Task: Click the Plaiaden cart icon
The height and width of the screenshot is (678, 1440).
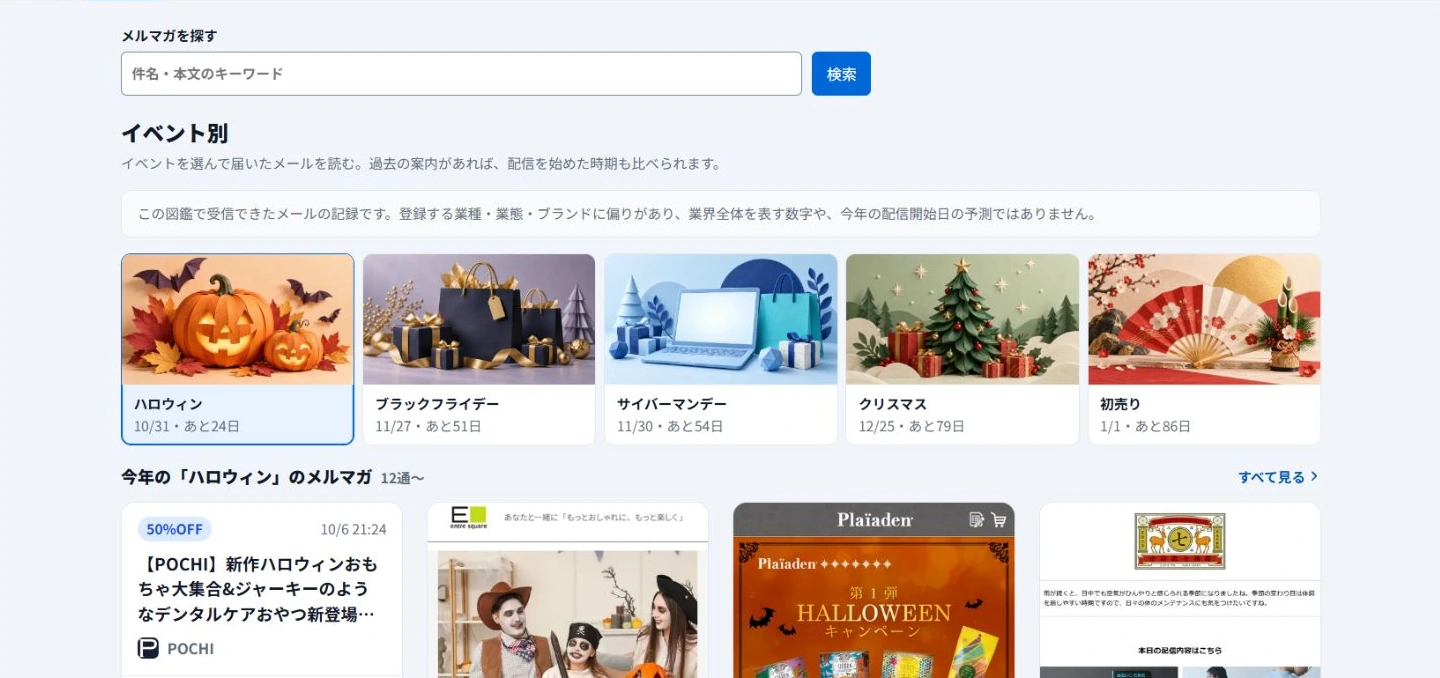Action: (x=998, y=520)
